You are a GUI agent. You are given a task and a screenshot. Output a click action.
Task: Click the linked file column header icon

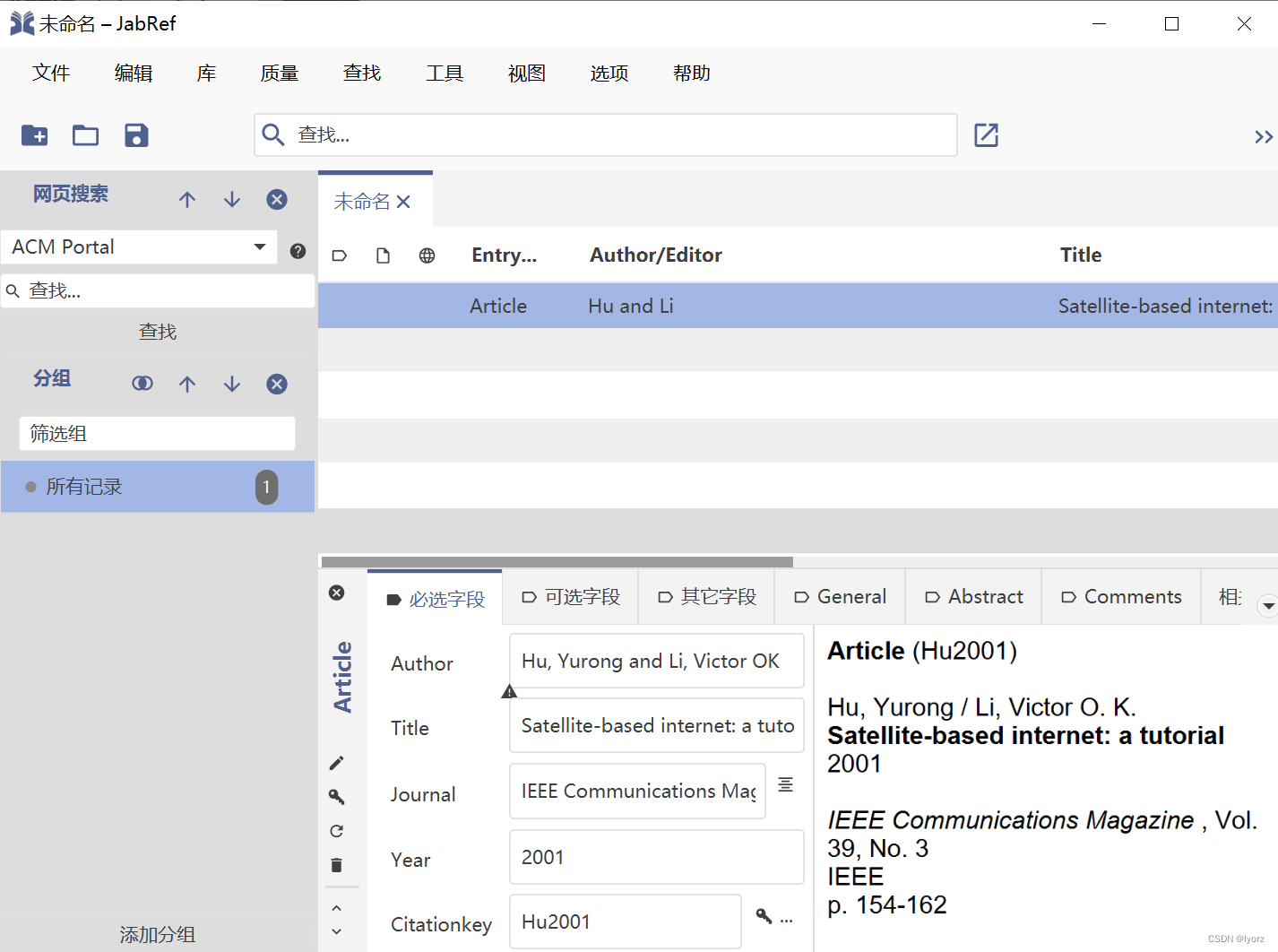383,255
